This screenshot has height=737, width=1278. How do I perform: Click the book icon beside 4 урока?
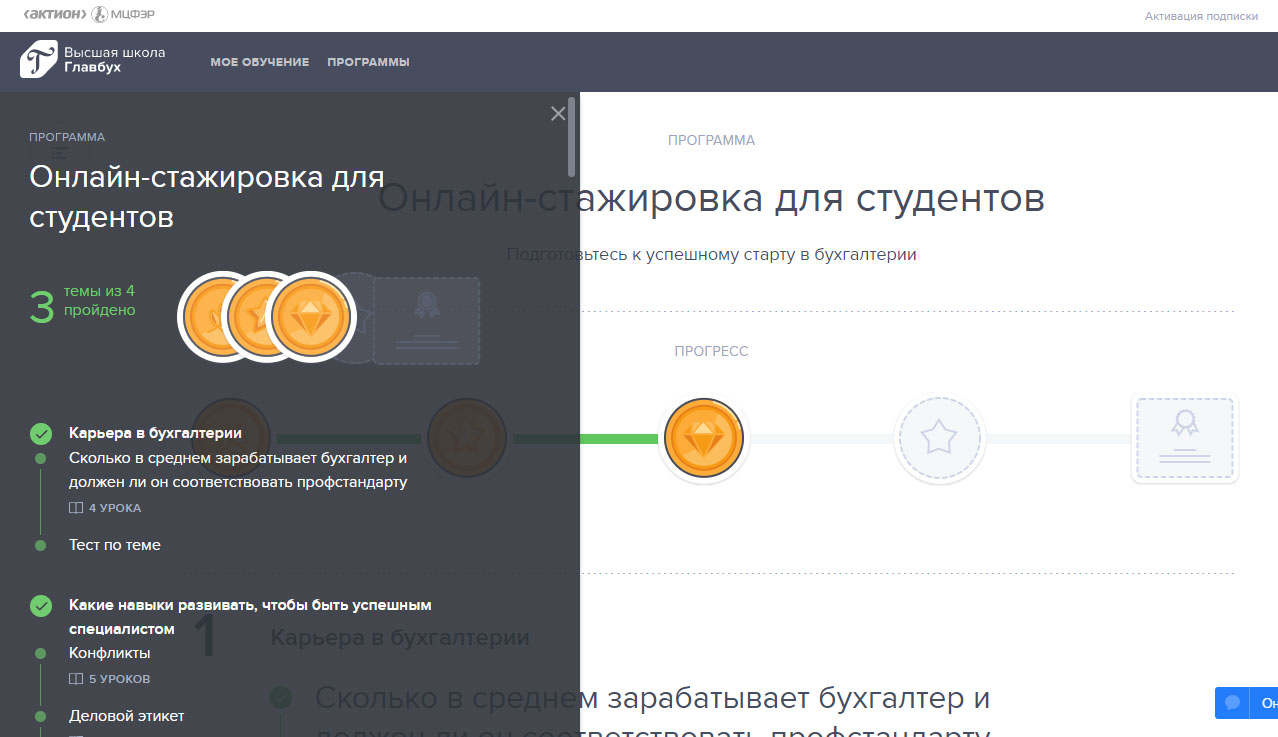click(x=76, y=508)
